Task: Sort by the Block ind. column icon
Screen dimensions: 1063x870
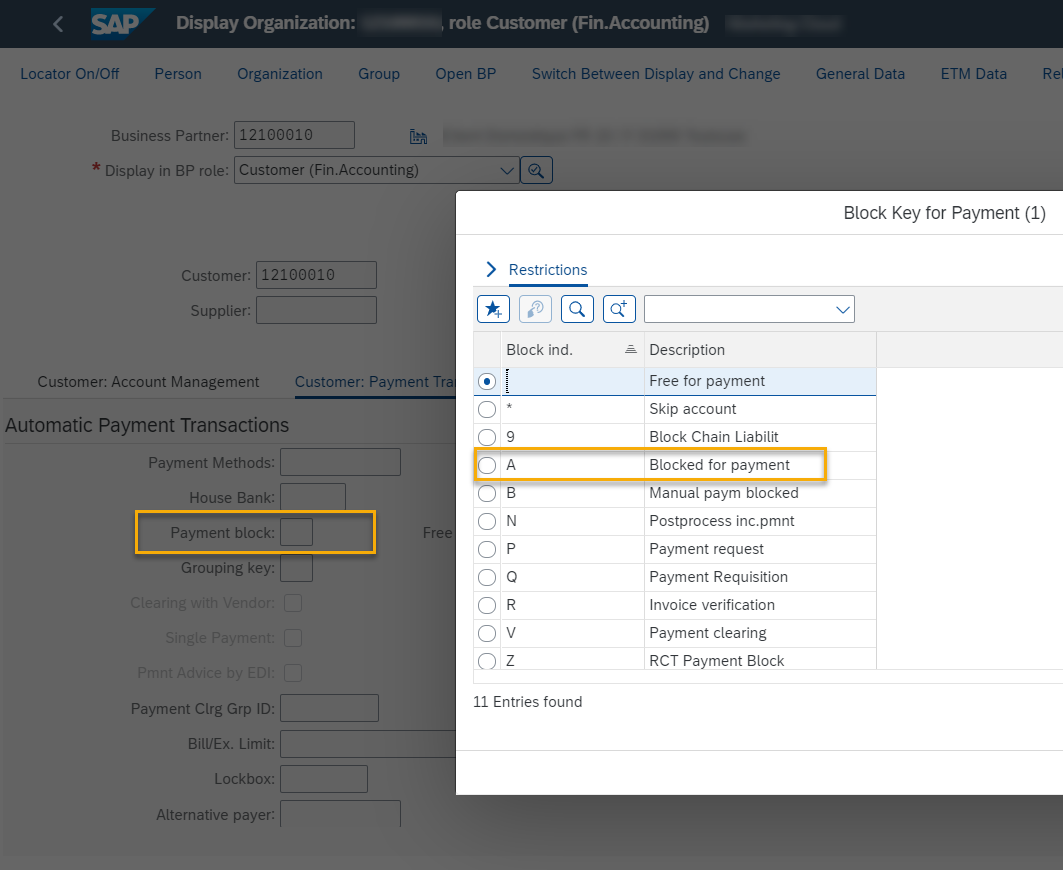Action: point(630,350)
